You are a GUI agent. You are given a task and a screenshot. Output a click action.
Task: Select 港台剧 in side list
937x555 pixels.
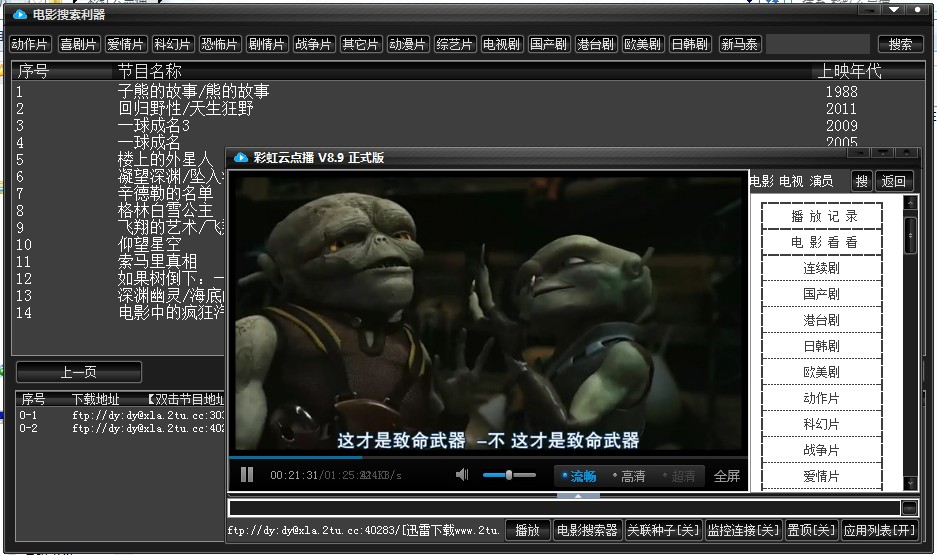[x=822, y=320]
